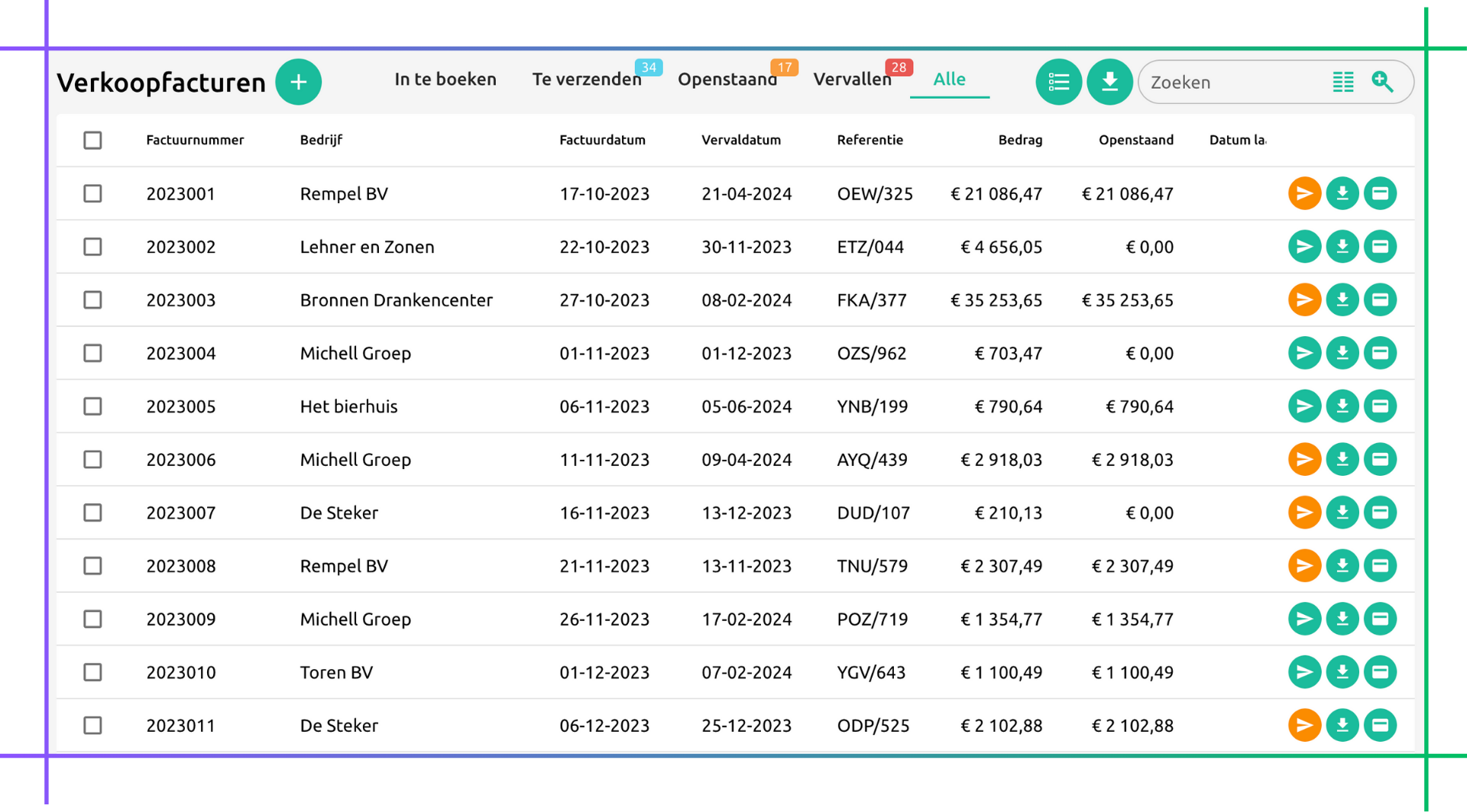Send invoice 2023009 Michell Groep
Image resolution: width=1467 pixels, height=812 pixels.
tap(1304, 619)
